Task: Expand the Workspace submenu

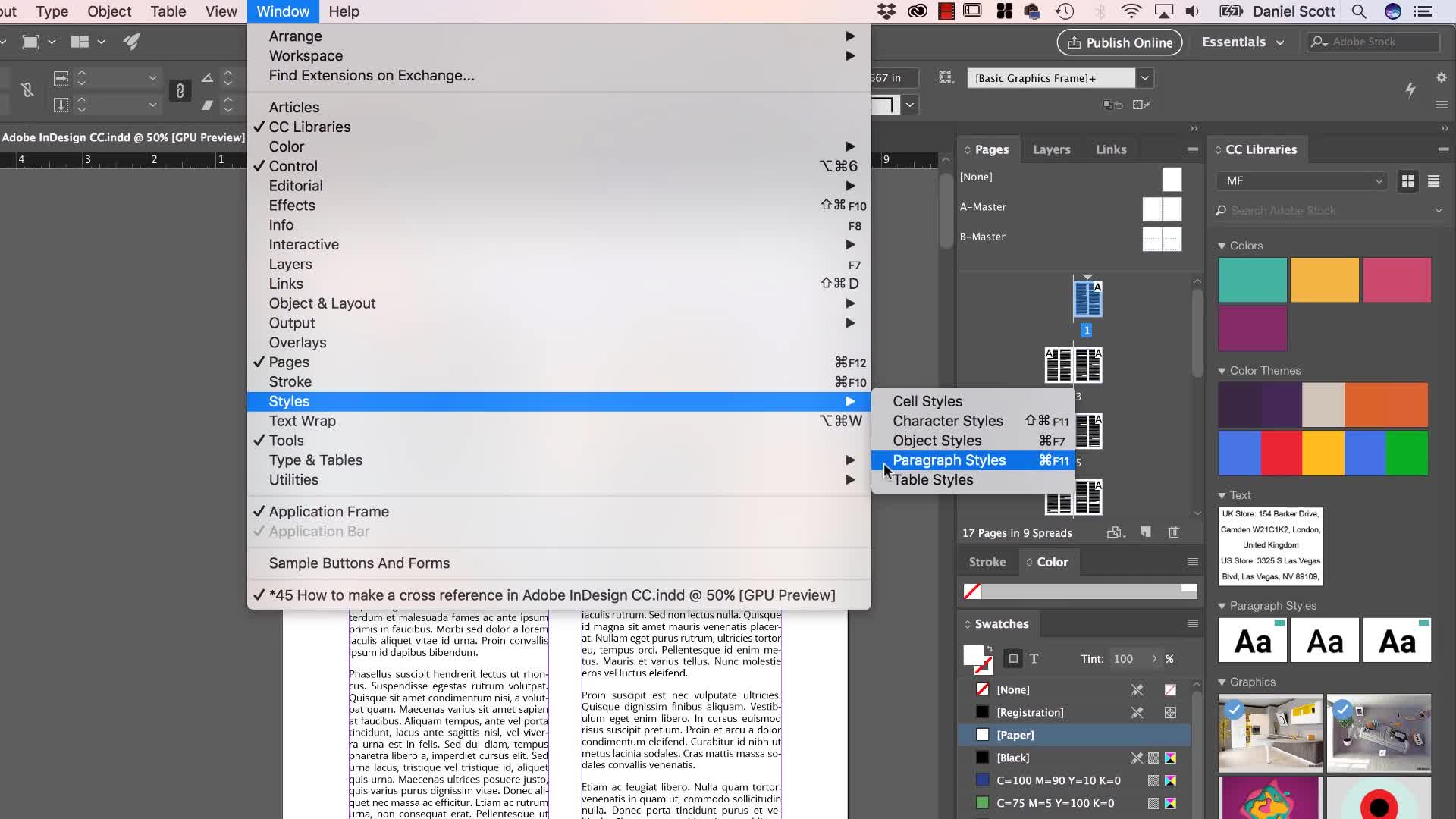Action: click(x=559, y=56)
